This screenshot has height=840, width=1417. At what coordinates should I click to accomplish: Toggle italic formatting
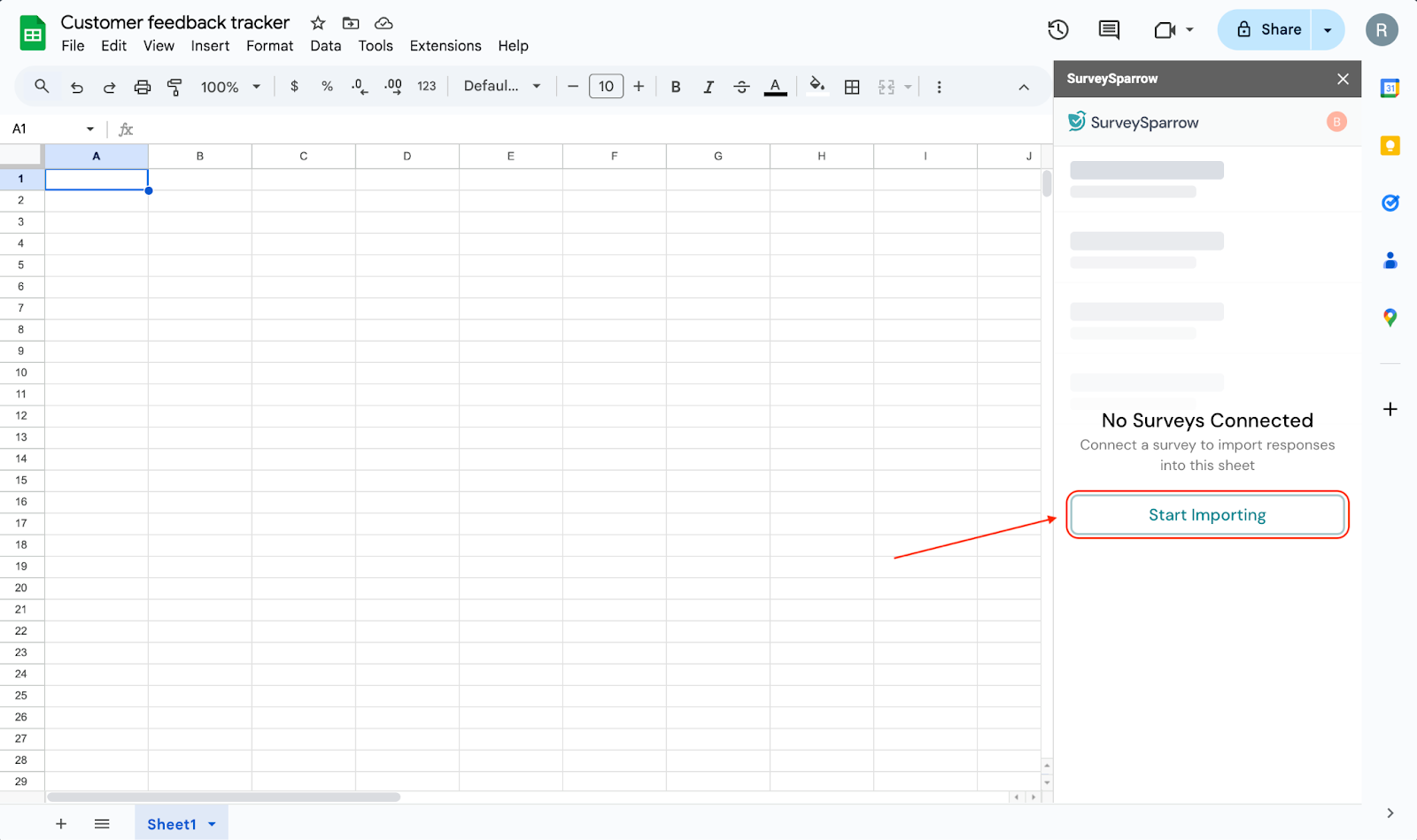(708, 87)
